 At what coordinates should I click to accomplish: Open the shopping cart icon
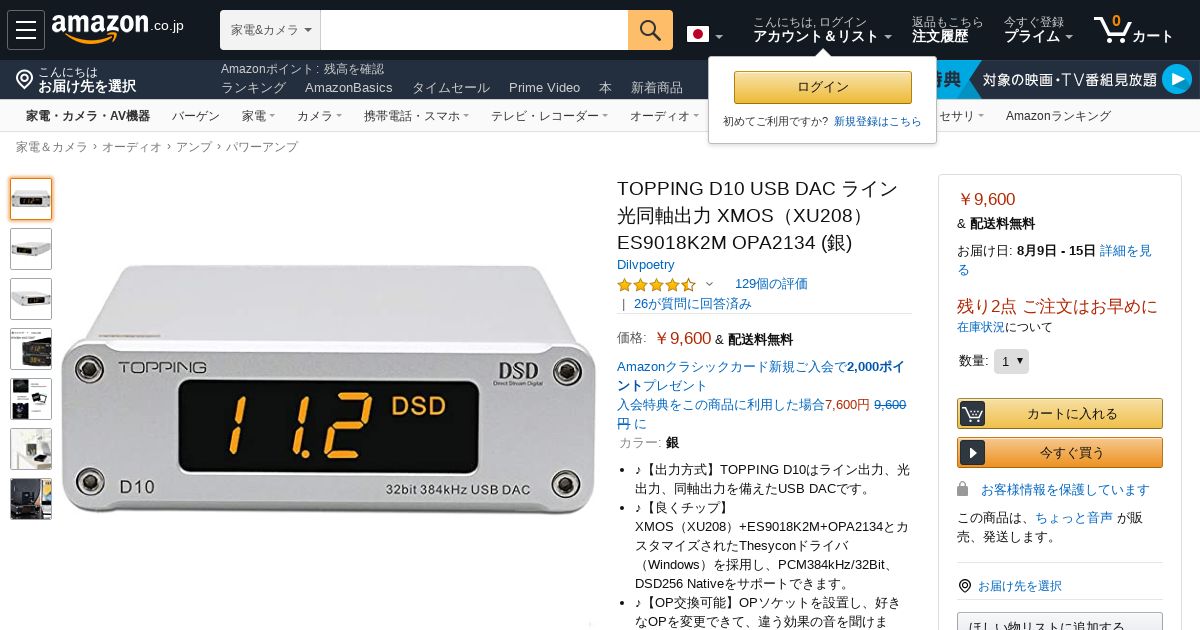point(1112,29)
